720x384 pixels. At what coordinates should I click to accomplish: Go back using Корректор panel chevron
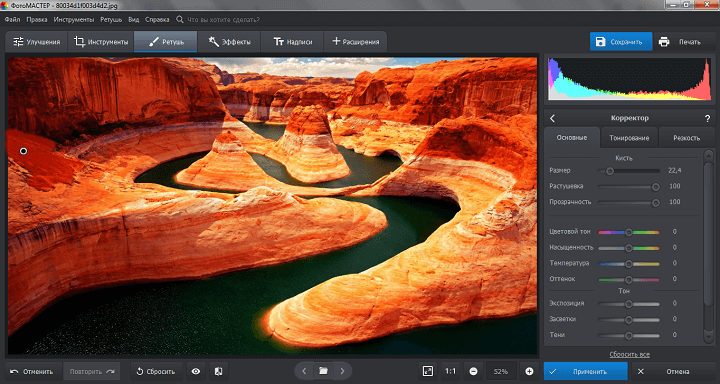pyautogui.click(x=552, y=119)
